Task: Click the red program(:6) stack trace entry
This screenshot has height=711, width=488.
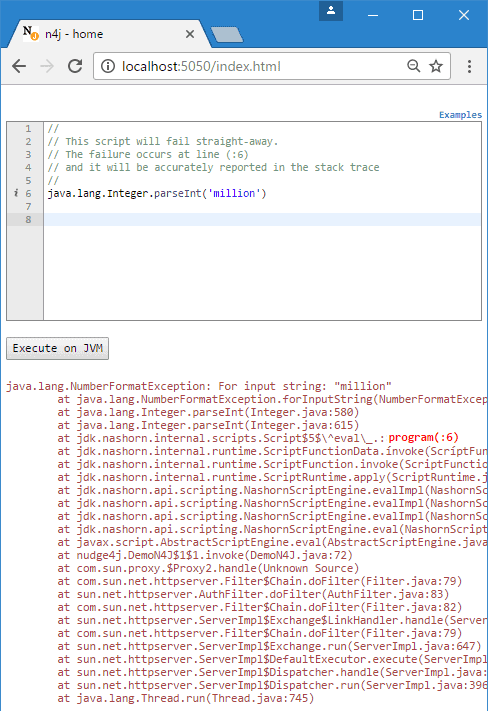Action: (x=424, y=438)
